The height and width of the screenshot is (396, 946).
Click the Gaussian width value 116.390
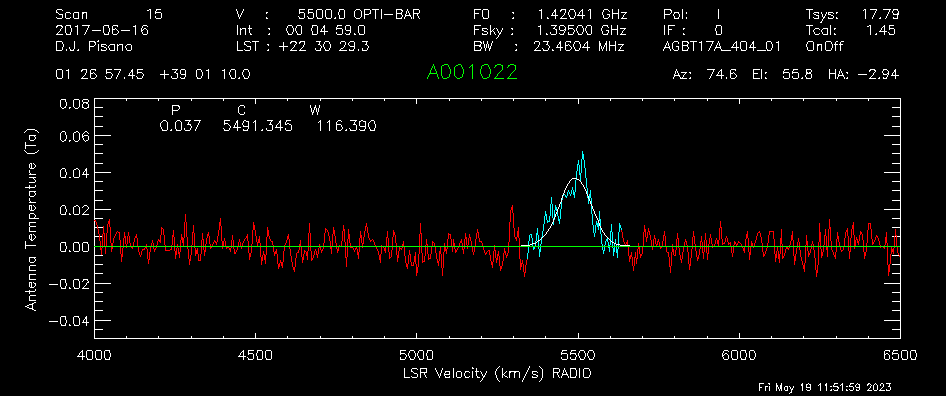click(x=347, y=126)
